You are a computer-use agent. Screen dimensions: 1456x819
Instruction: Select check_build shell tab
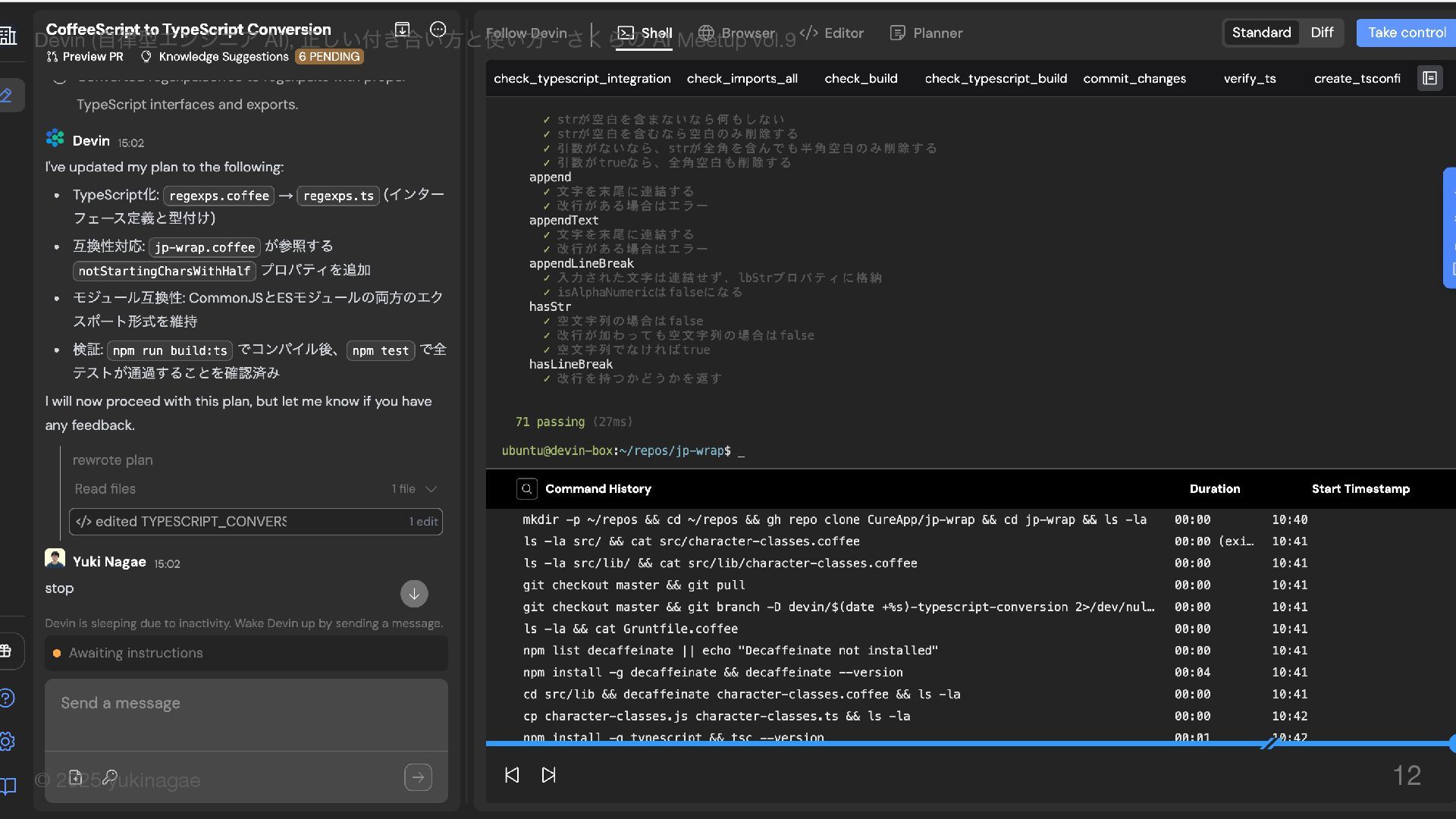click(861, 79)
